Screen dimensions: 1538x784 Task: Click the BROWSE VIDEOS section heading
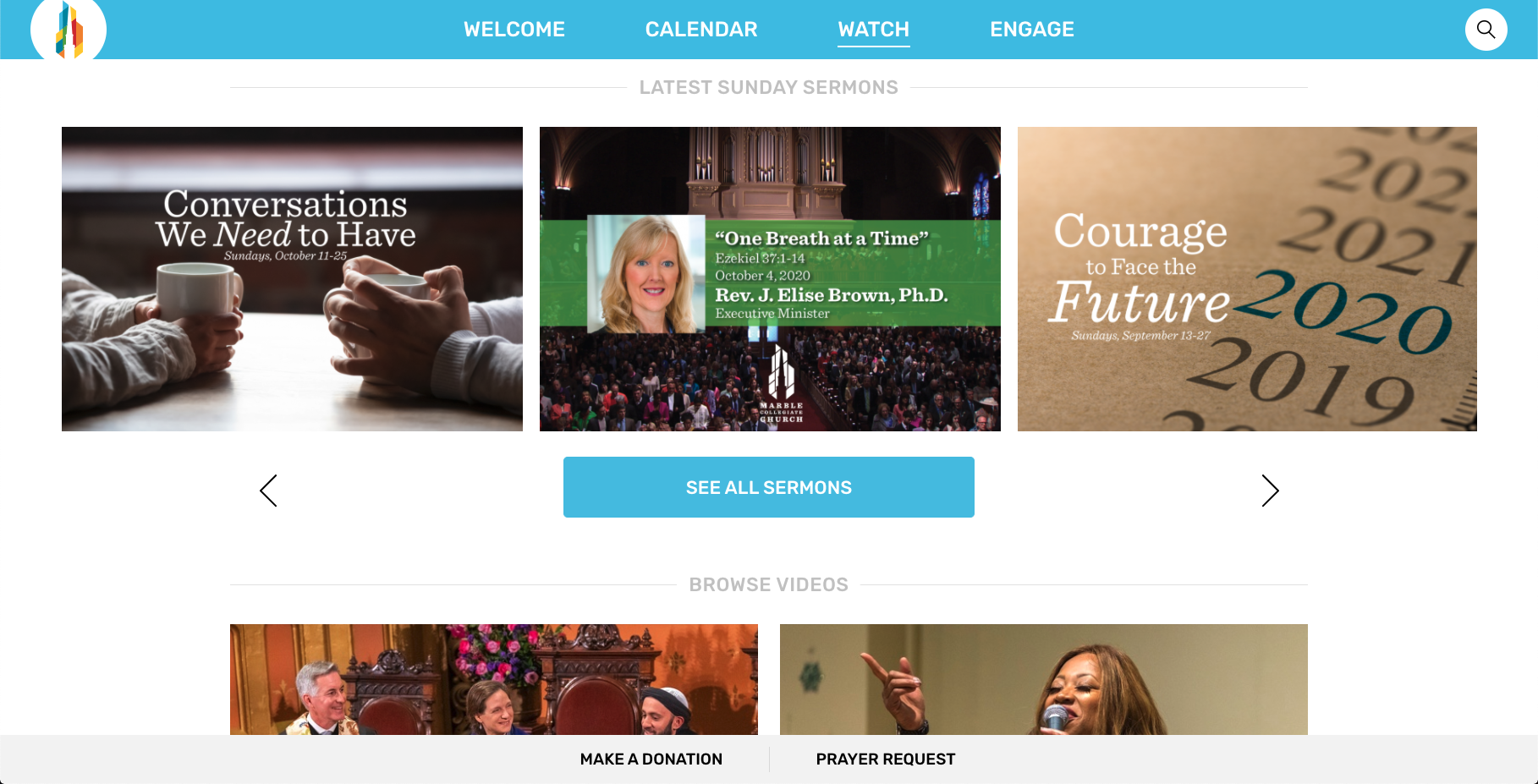point(769,584)
